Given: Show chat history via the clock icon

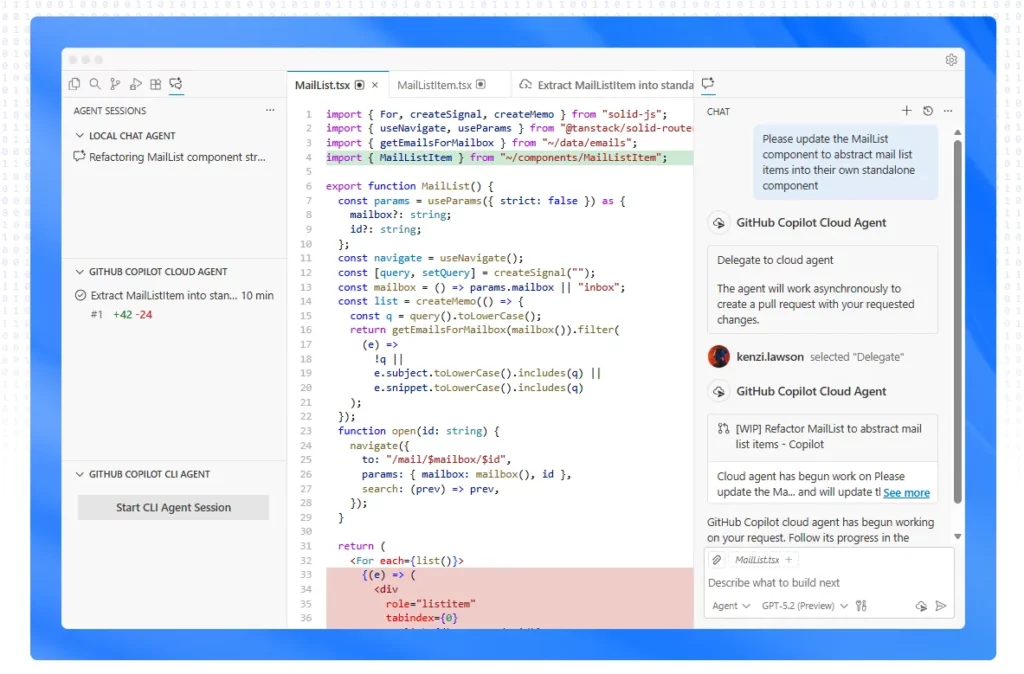Looking at the screenshot, I should pos(928,111).
